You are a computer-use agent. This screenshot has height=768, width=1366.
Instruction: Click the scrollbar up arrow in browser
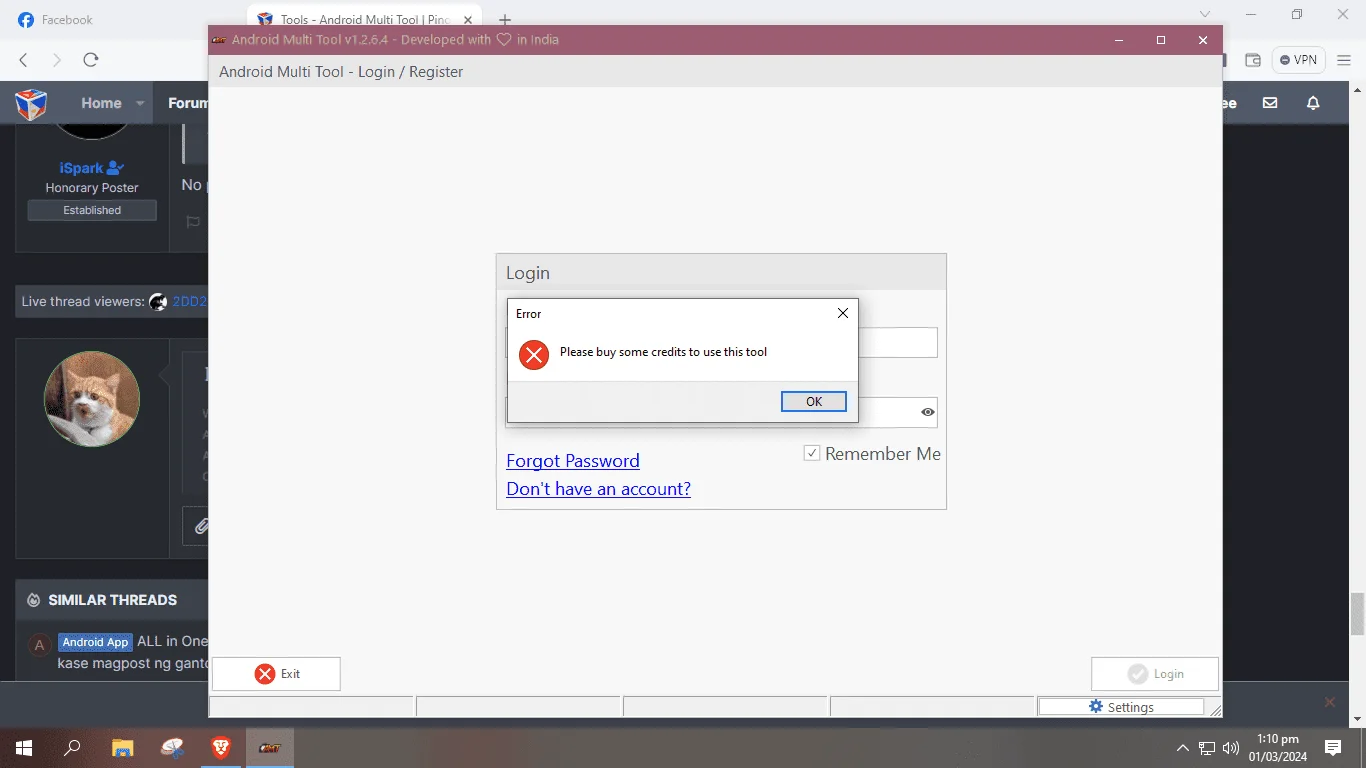click(1357, 89)
